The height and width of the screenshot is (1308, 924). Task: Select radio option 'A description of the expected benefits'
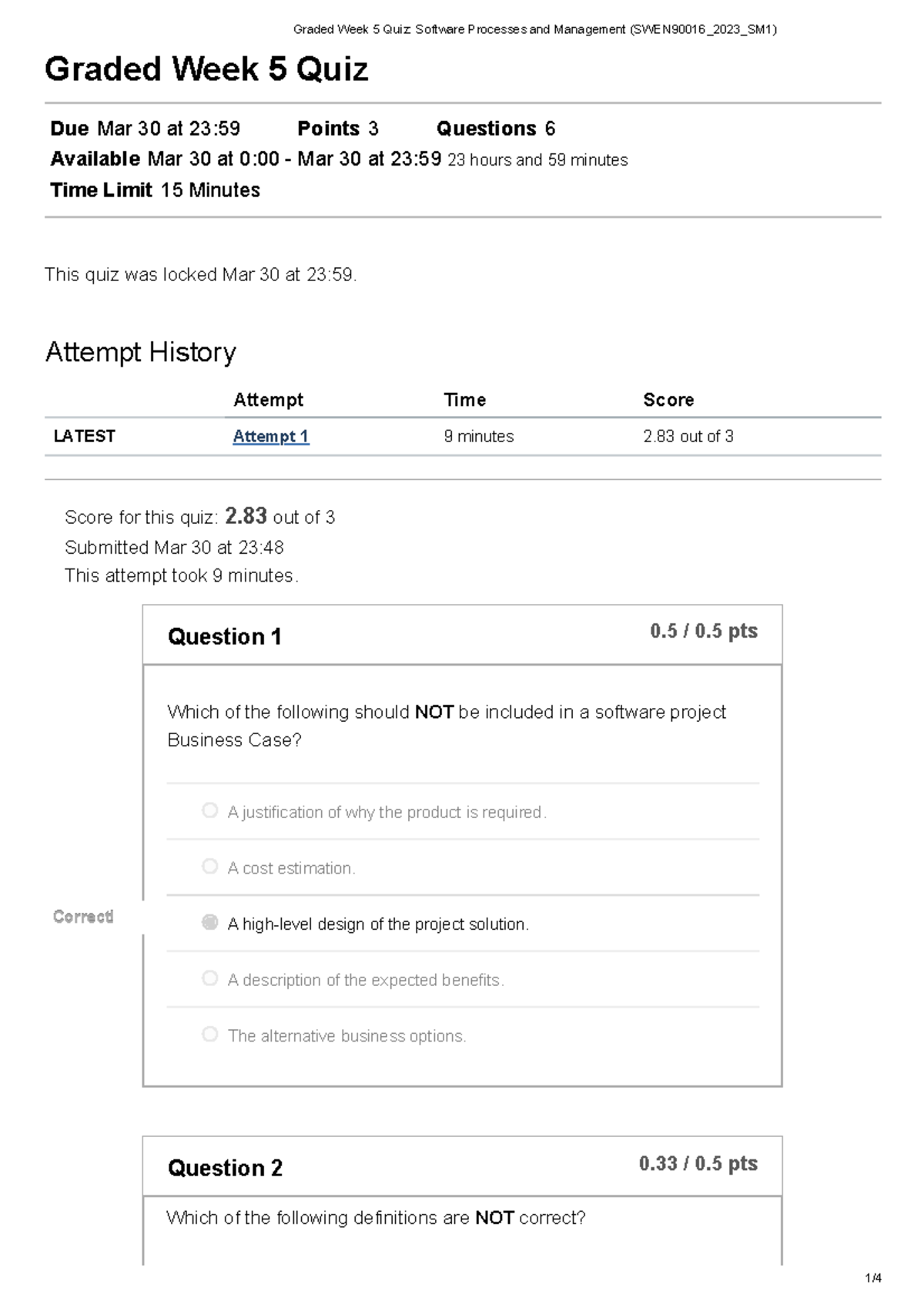pyautogui.click(x=209, y=978)
